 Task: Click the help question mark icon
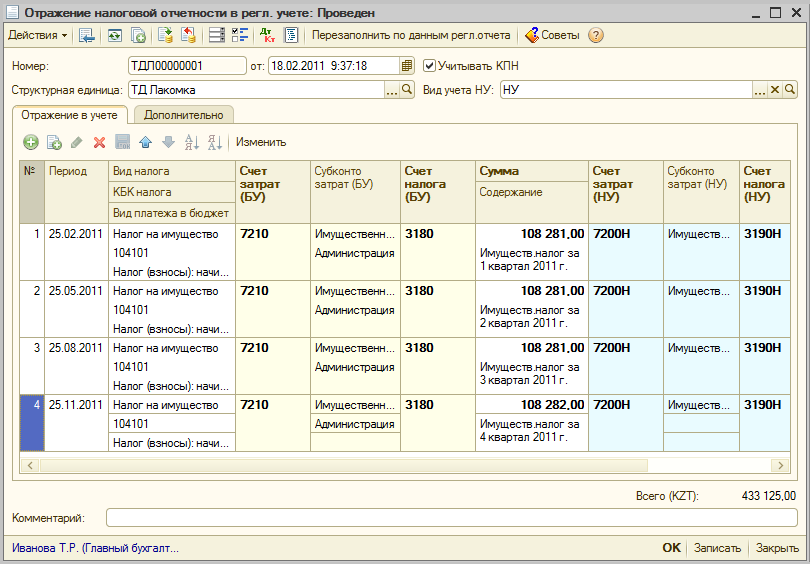pyautogui.click(x=596, y=35)
